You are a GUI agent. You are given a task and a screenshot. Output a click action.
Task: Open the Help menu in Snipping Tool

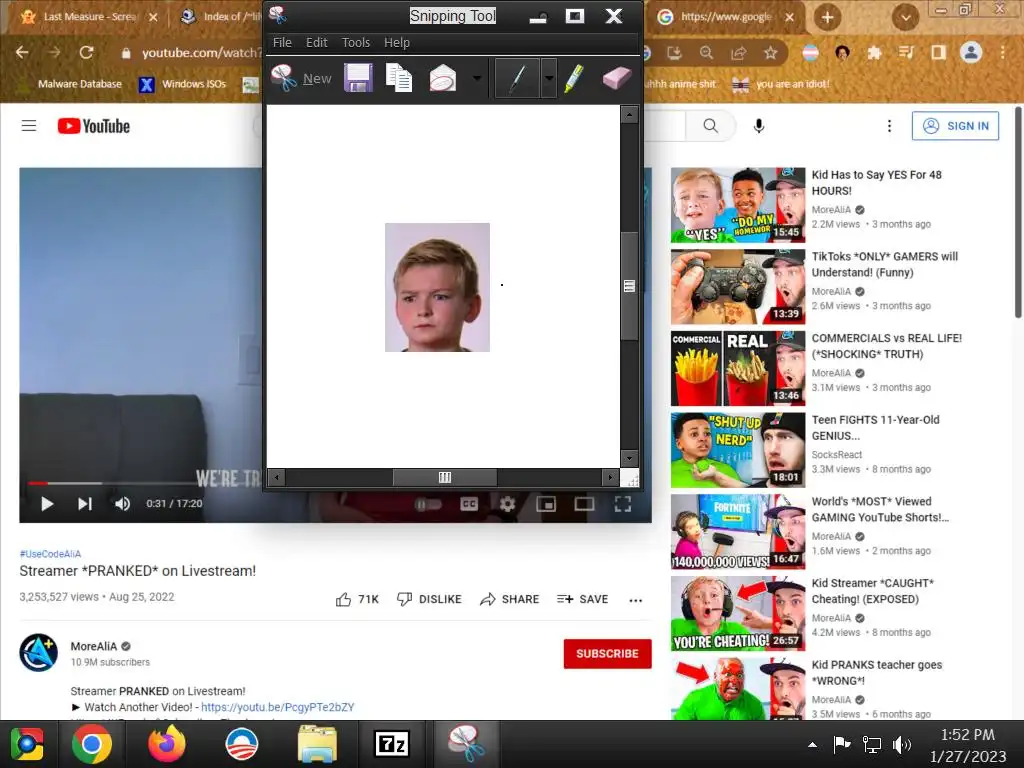(x=396, y=42)
